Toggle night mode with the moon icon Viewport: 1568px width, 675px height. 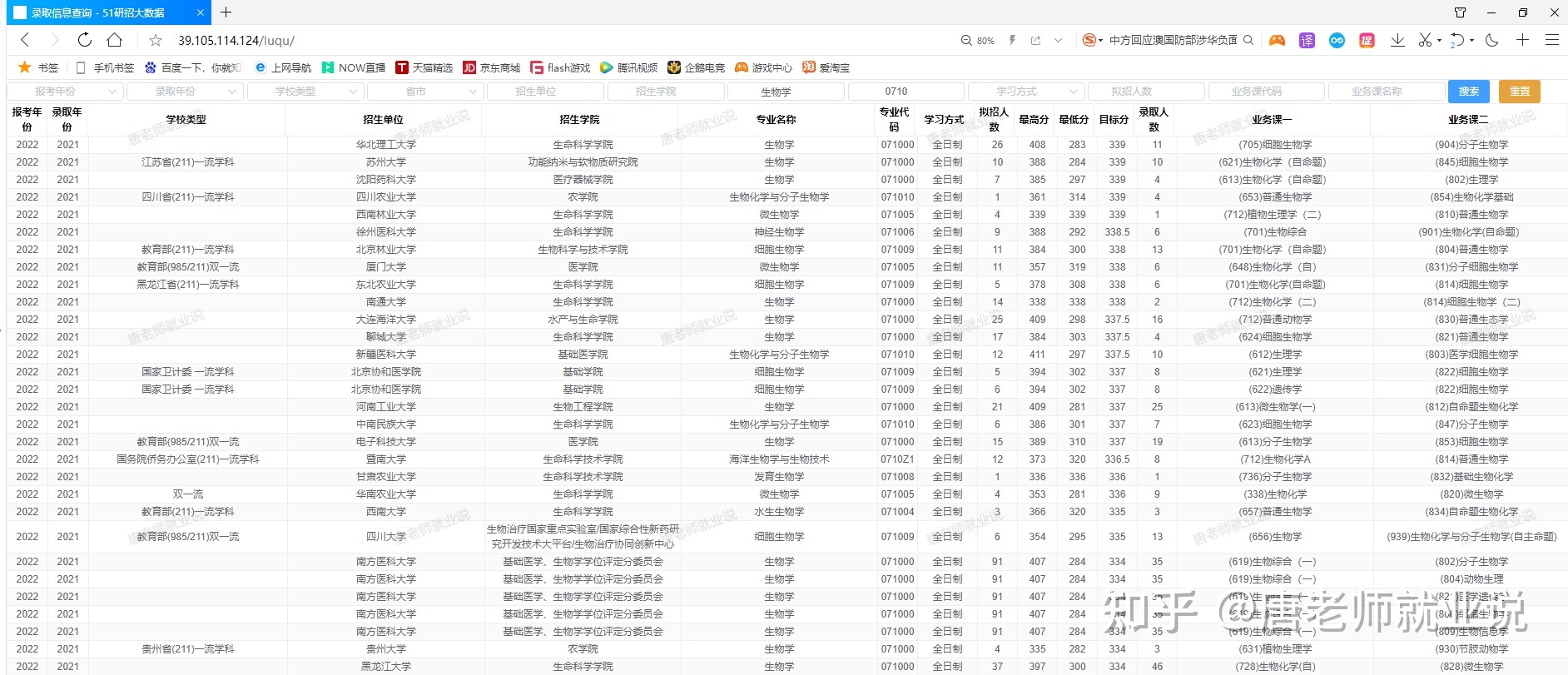click(x=1491, y=40)
